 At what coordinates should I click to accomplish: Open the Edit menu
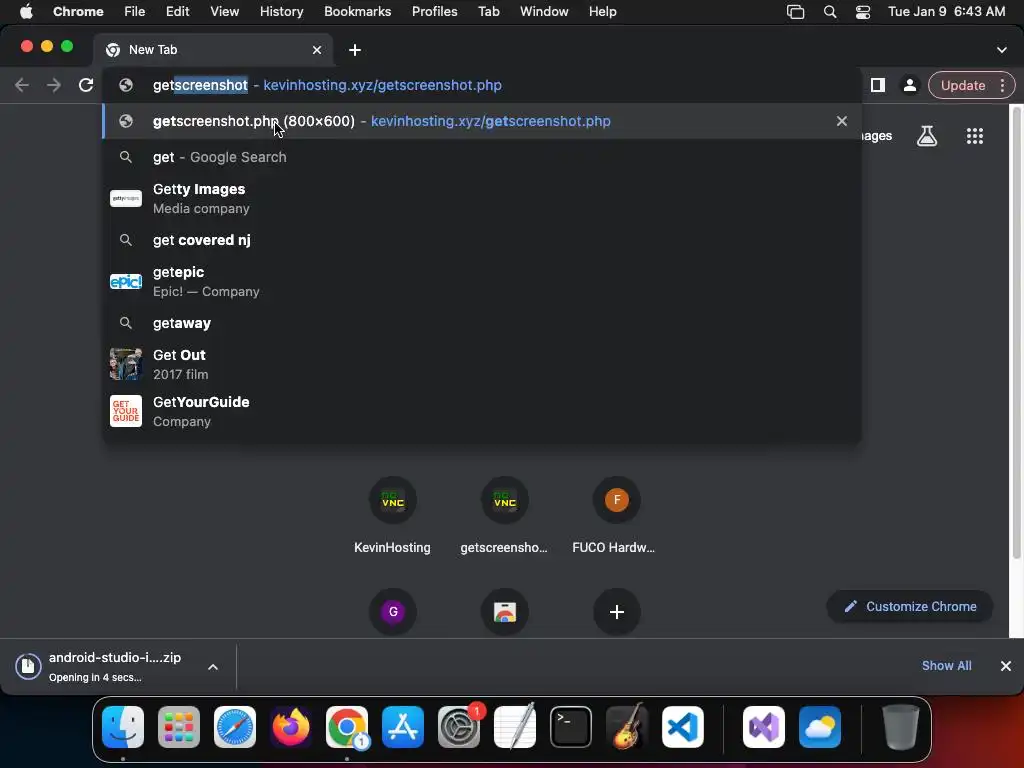tap(177, 11)
